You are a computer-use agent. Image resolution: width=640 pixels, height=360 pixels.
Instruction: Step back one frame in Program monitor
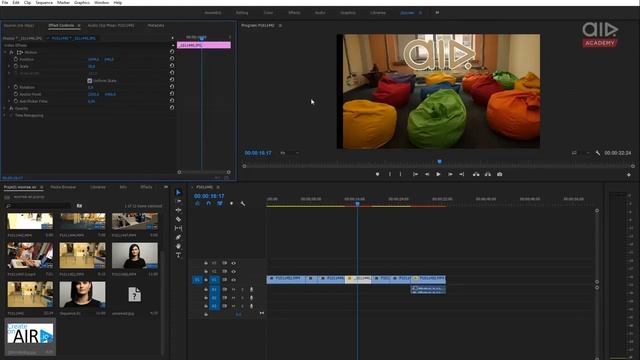click(x=427, y=174)
